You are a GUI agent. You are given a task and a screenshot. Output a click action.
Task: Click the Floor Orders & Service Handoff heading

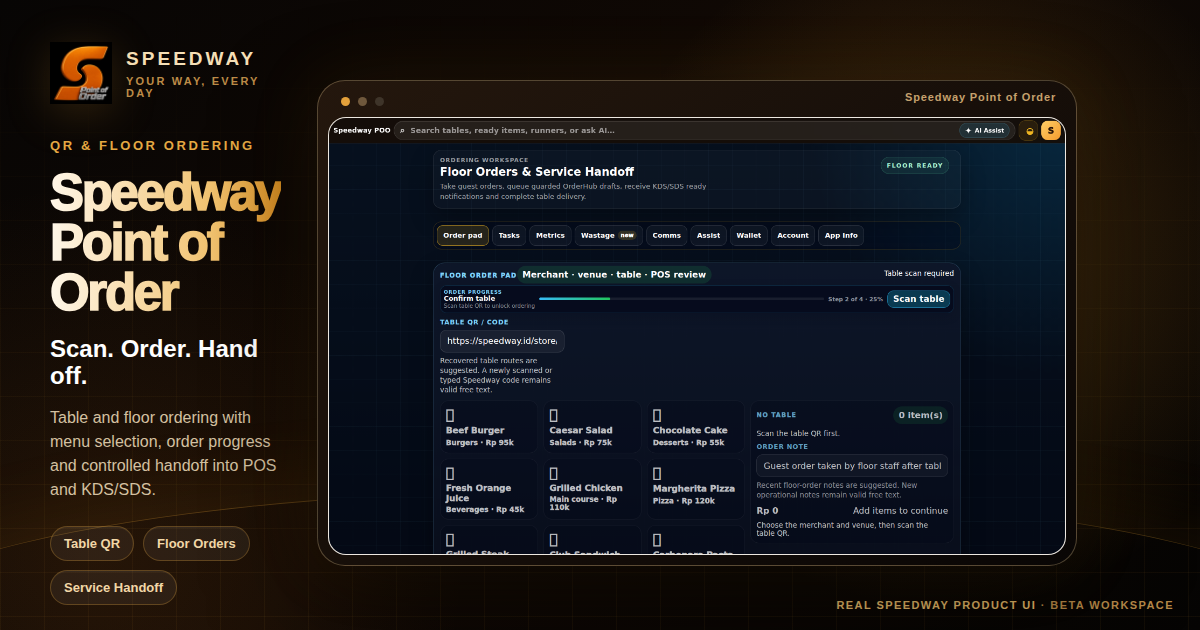tap(537, 172)
